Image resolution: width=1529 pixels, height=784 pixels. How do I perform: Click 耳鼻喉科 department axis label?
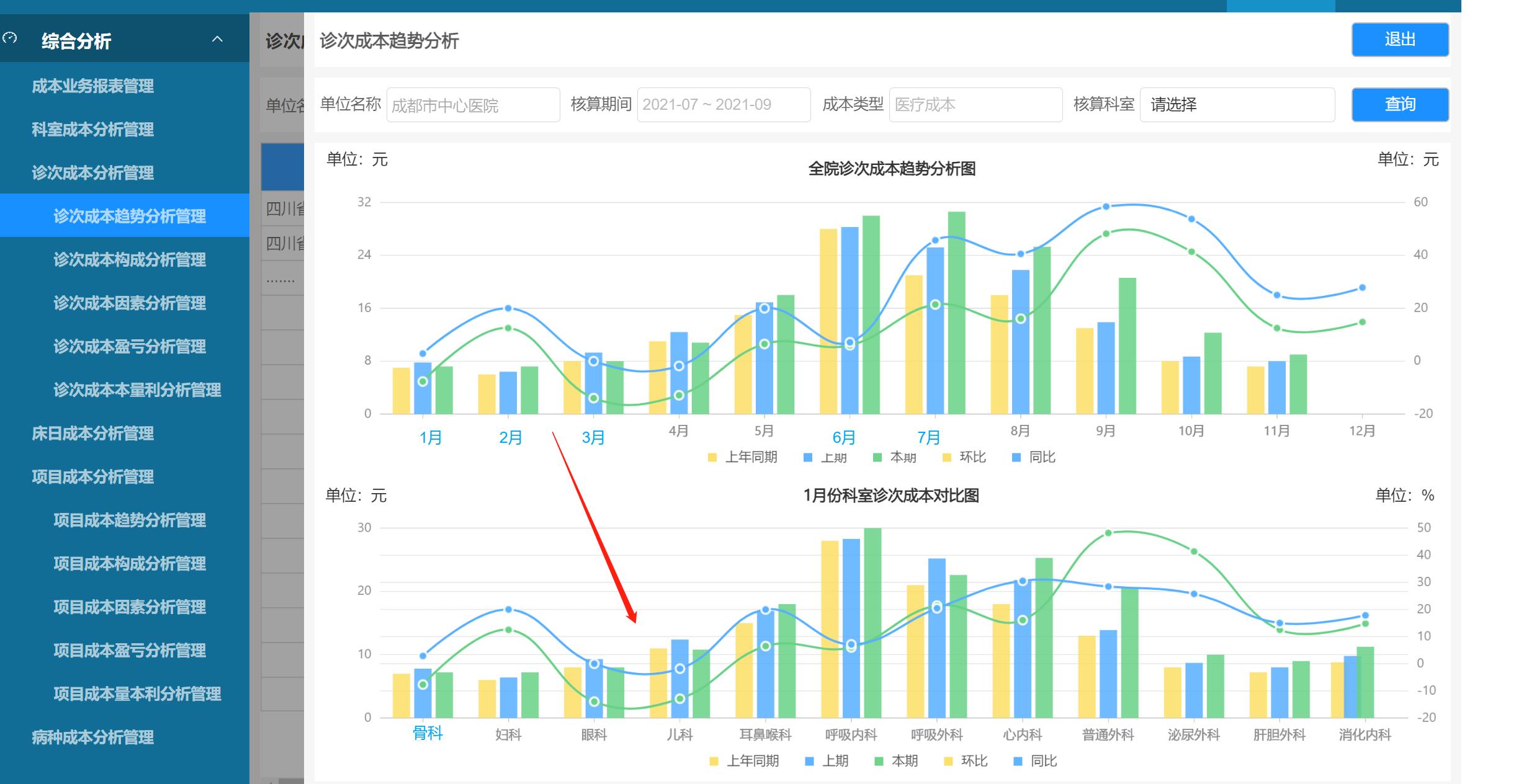765,735
